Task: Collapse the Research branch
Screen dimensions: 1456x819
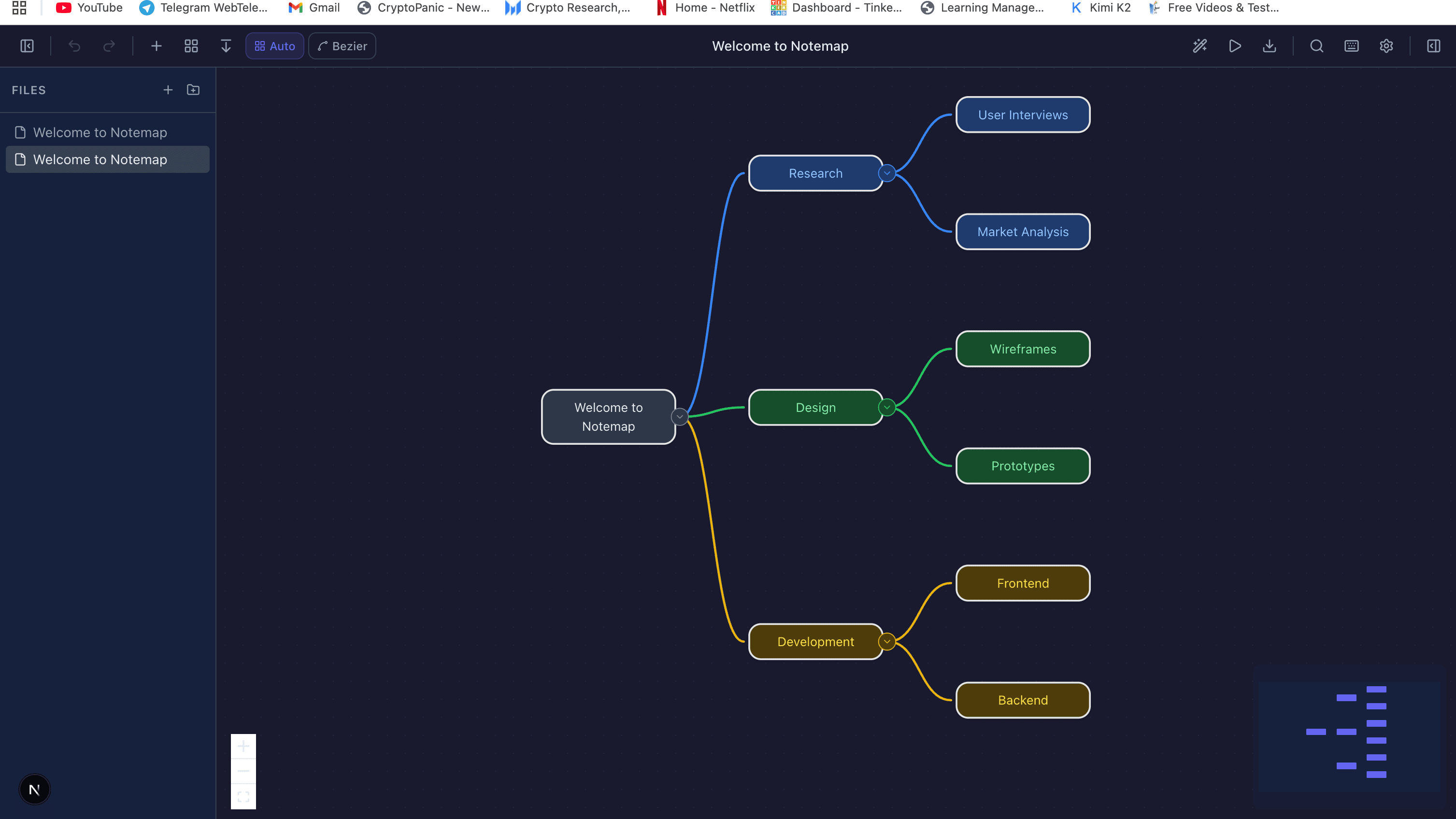Action: tap(886, 173)
